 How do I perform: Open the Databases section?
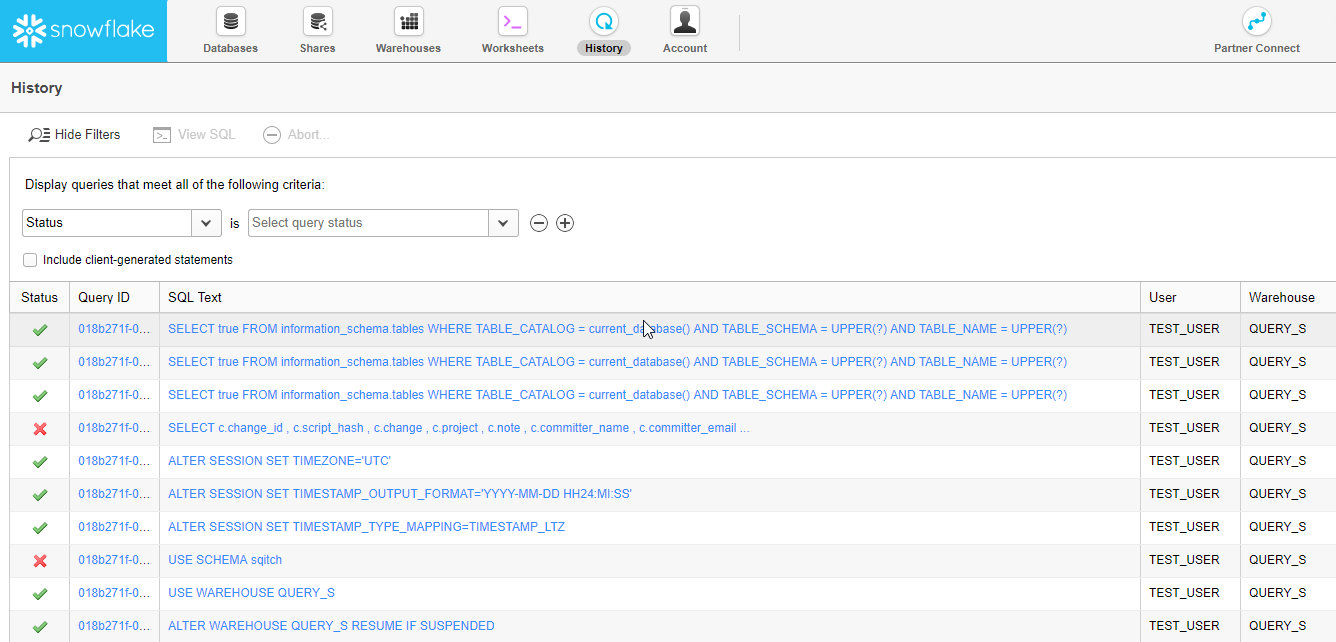click(x=230, y=30)
